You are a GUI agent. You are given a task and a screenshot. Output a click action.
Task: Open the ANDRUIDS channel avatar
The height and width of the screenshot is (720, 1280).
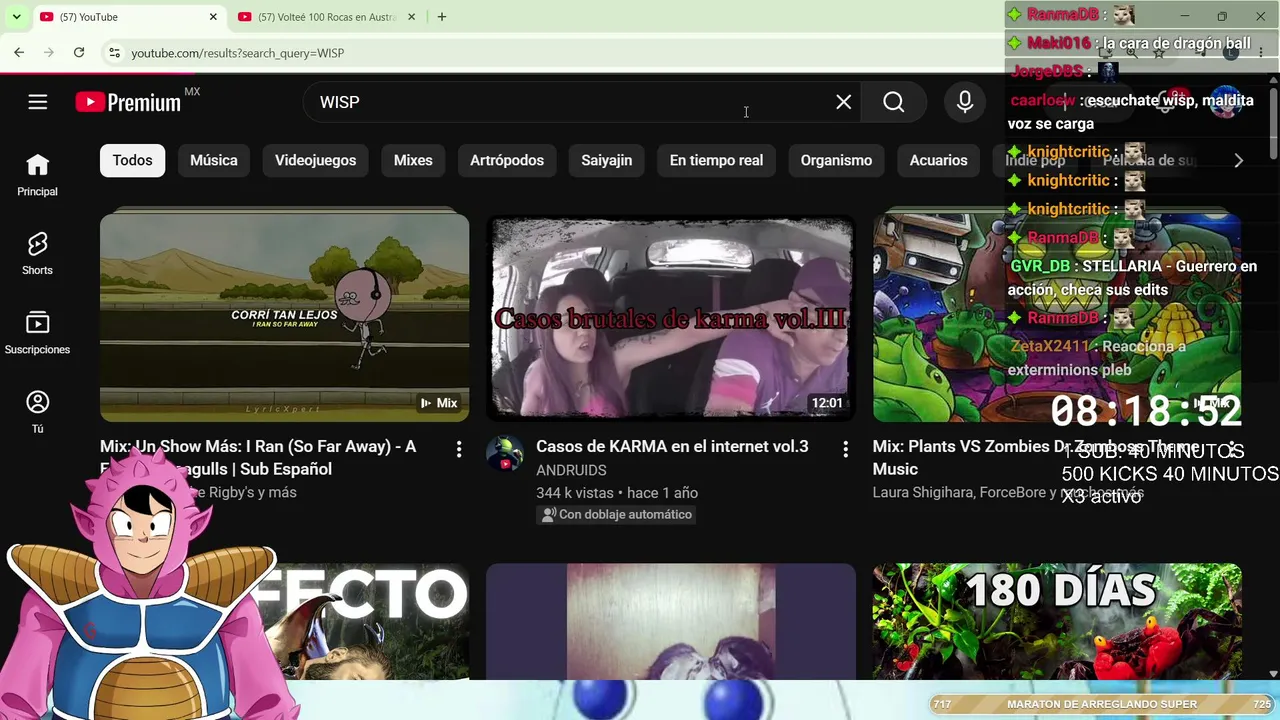point(505,454)
